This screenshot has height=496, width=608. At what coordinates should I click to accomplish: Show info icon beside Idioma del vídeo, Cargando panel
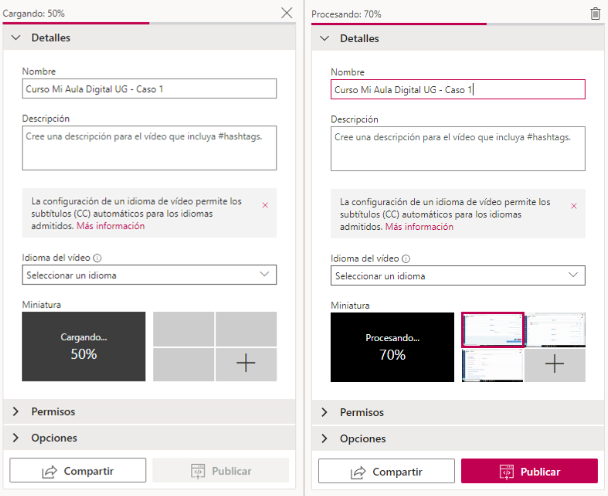pos(98,258)
